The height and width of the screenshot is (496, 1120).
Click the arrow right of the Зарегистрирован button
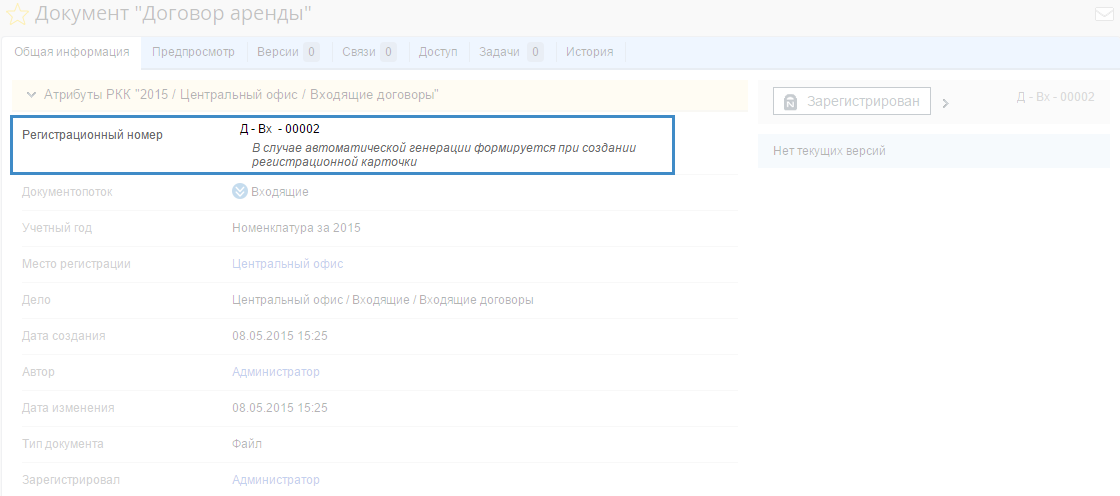pos(946,102)
